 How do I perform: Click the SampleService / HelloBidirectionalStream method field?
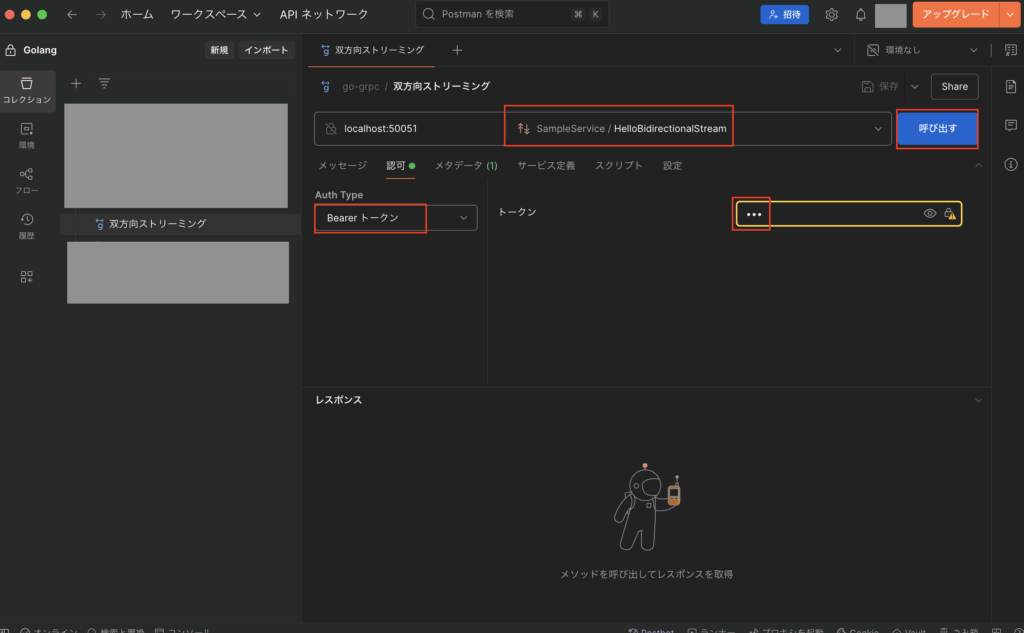[x=698, y=129]
